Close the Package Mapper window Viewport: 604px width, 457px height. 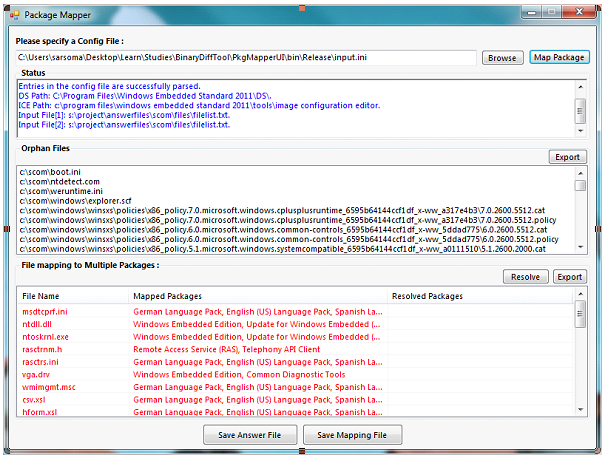click(x=579, y=12)
